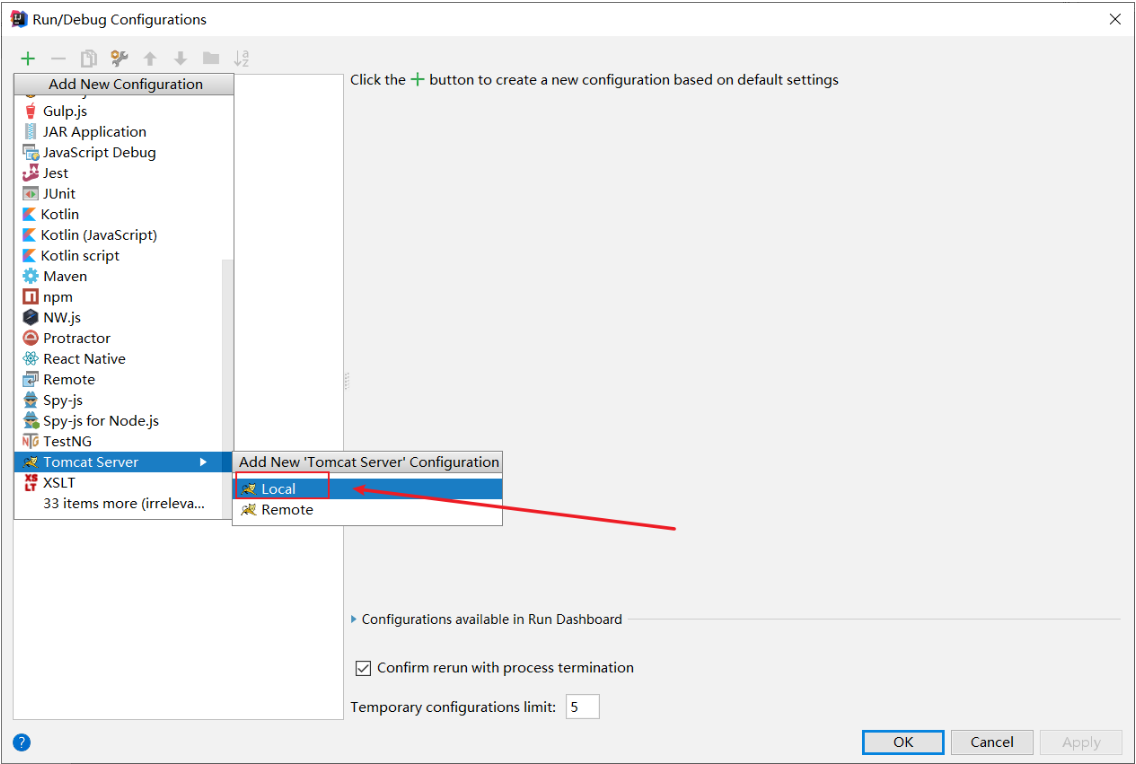The width and height of the screenshot is (1136, 764).
Task: Click the green Add New Configuration plus icon
Action: point(28,59)
